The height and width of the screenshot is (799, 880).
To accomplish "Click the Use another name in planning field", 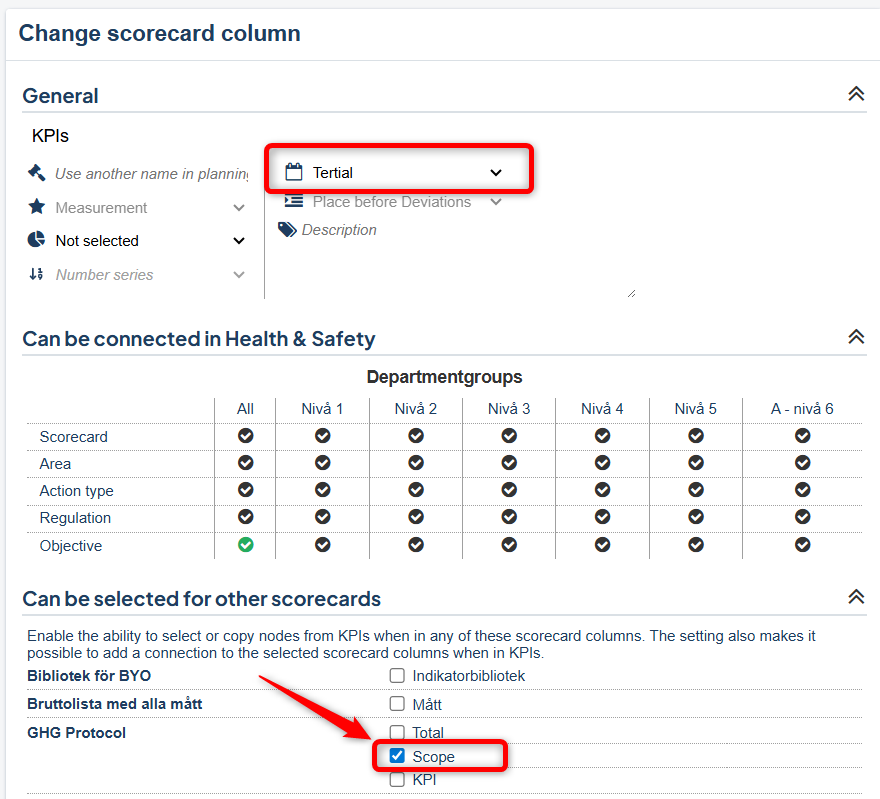I will point(150,173).
